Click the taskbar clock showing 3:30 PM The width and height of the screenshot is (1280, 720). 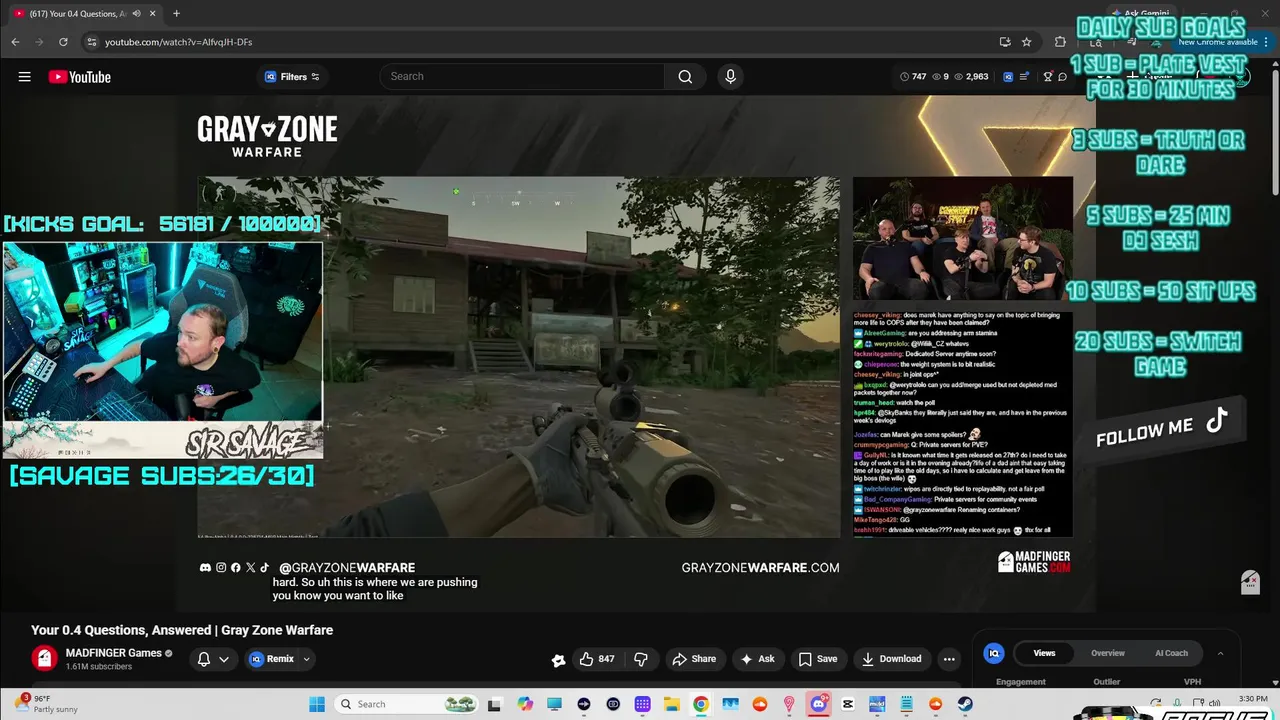pos(1253,699)
